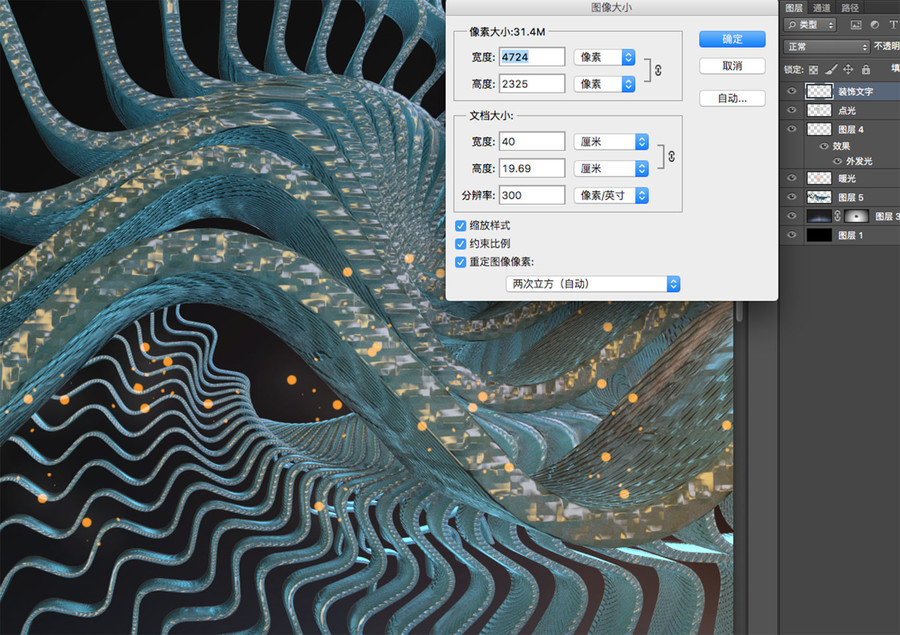Filter layers by adjustment layer icon

pos(875,25)
